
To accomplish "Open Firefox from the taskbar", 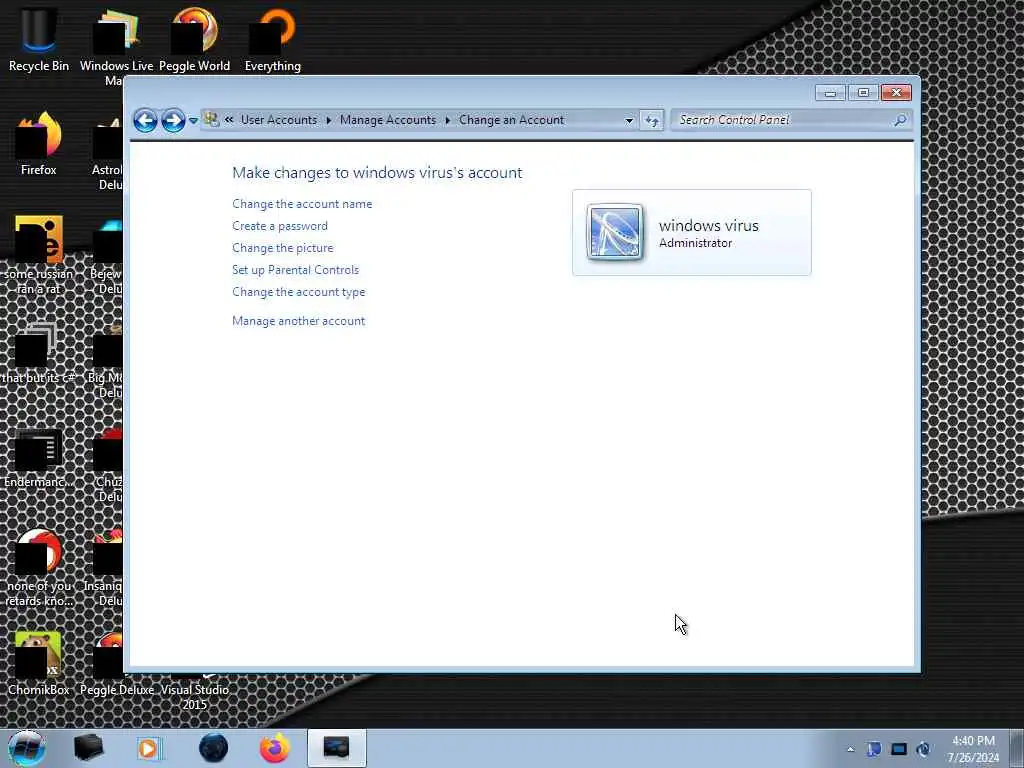I will 275,748.
